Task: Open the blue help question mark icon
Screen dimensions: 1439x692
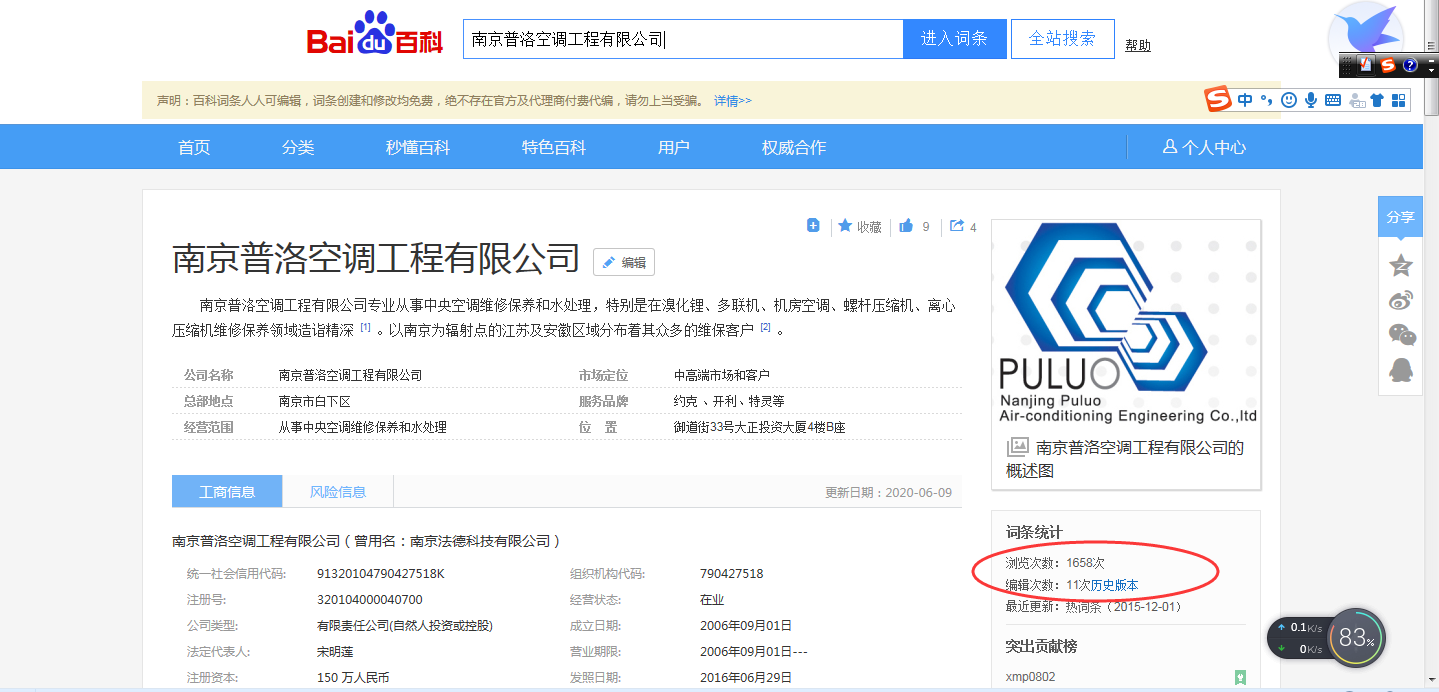Action: coord(1410,65)
